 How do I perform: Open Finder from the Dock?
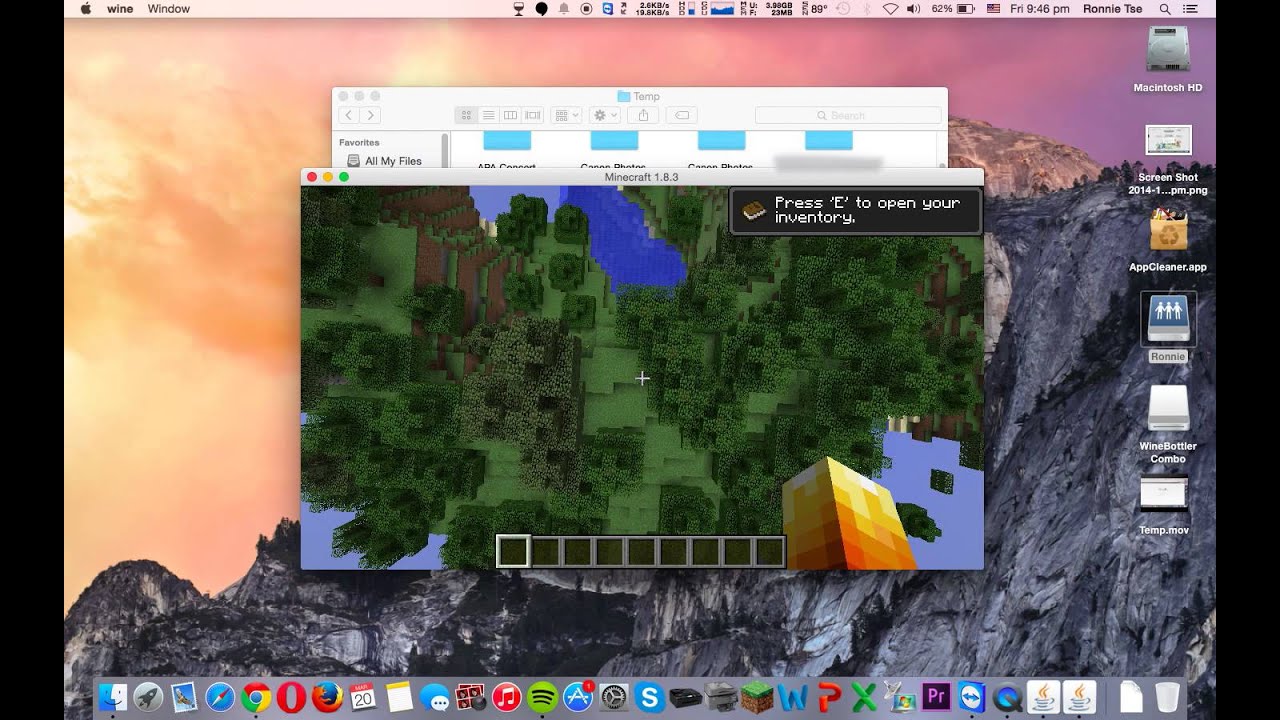(x=113, y=696)
